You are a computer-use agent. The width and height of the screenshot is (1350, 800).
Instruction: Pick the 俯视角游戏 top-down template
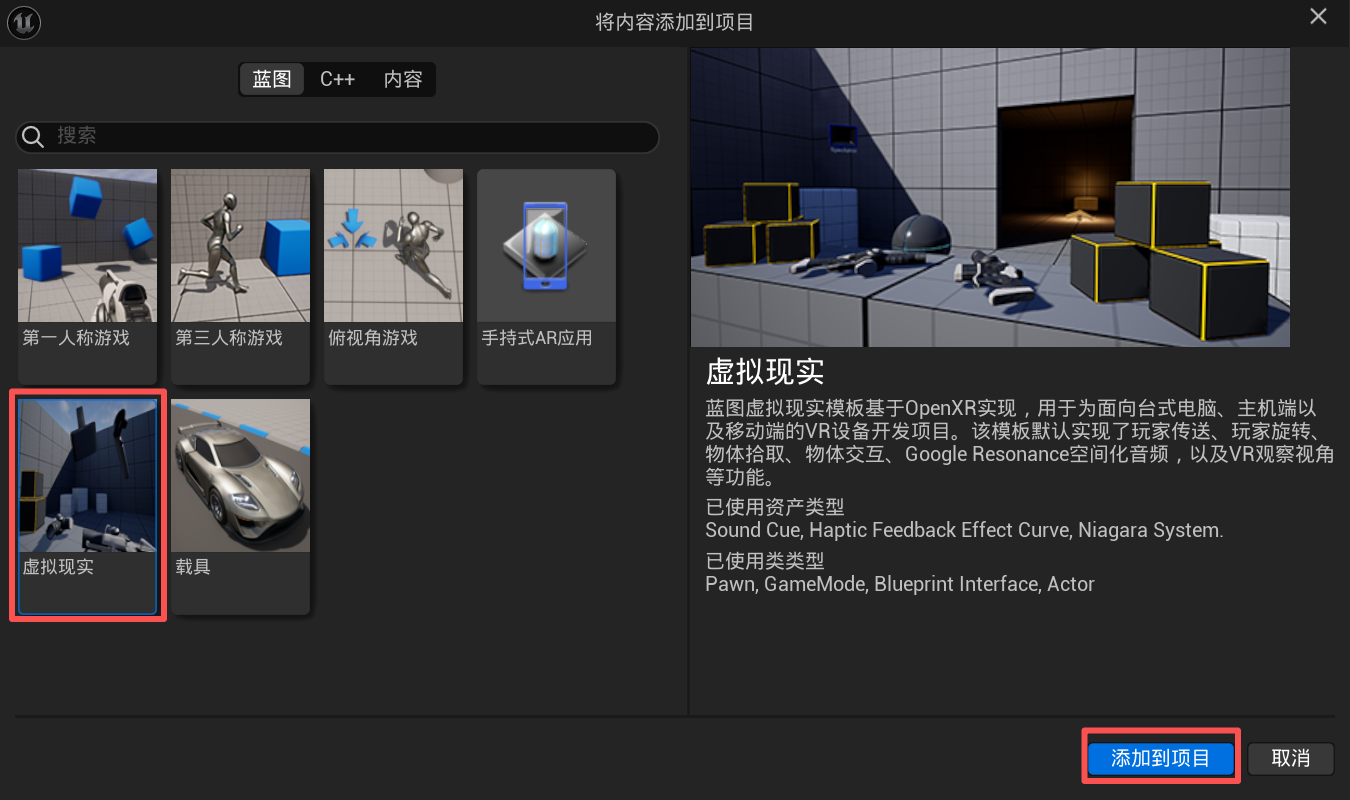pyautogui.click(x=393, y=261)
